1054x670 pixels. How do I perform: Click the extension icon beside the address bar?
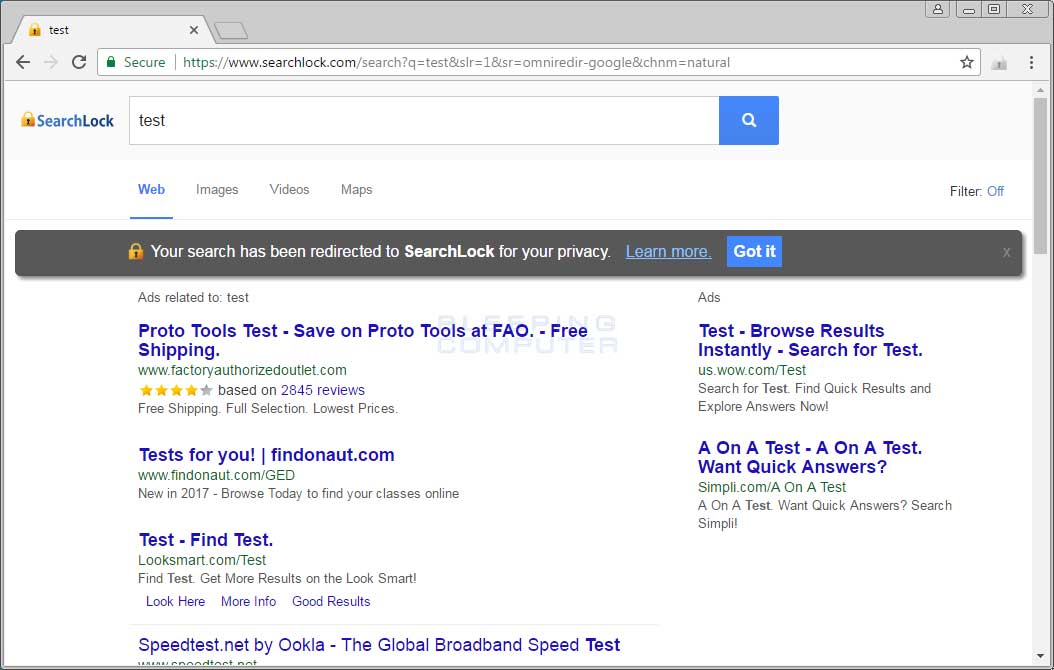(1000, 63)
